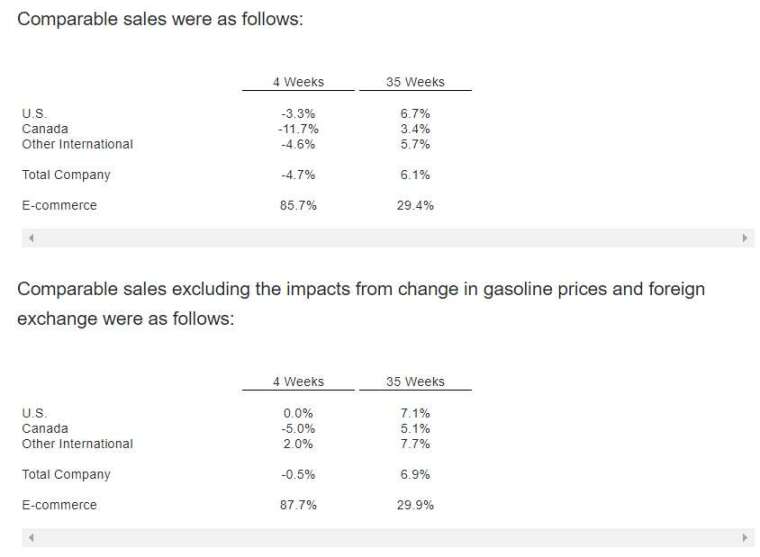Click Other International label in first table
Screen dimensions: 760x557
coord(77,144)
